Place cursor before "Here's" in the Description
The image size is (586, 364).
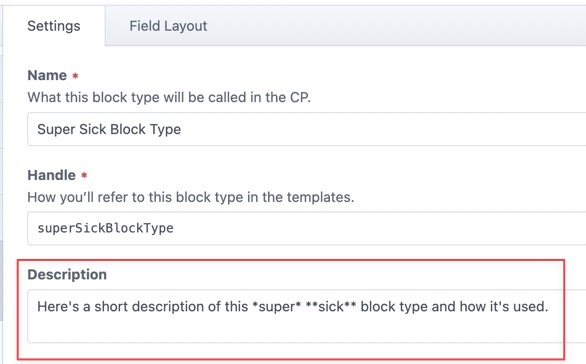click(x=37, y=307)
